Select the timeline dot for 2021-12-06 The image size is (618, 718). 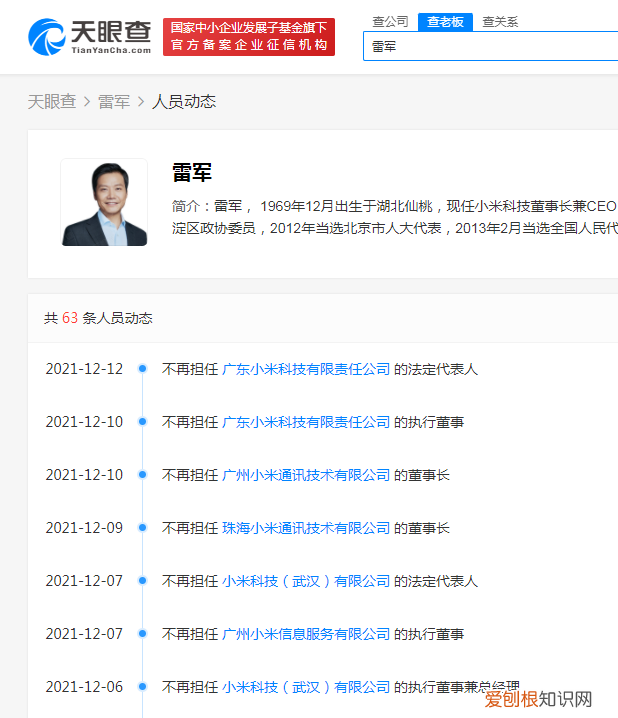(142, 686)
